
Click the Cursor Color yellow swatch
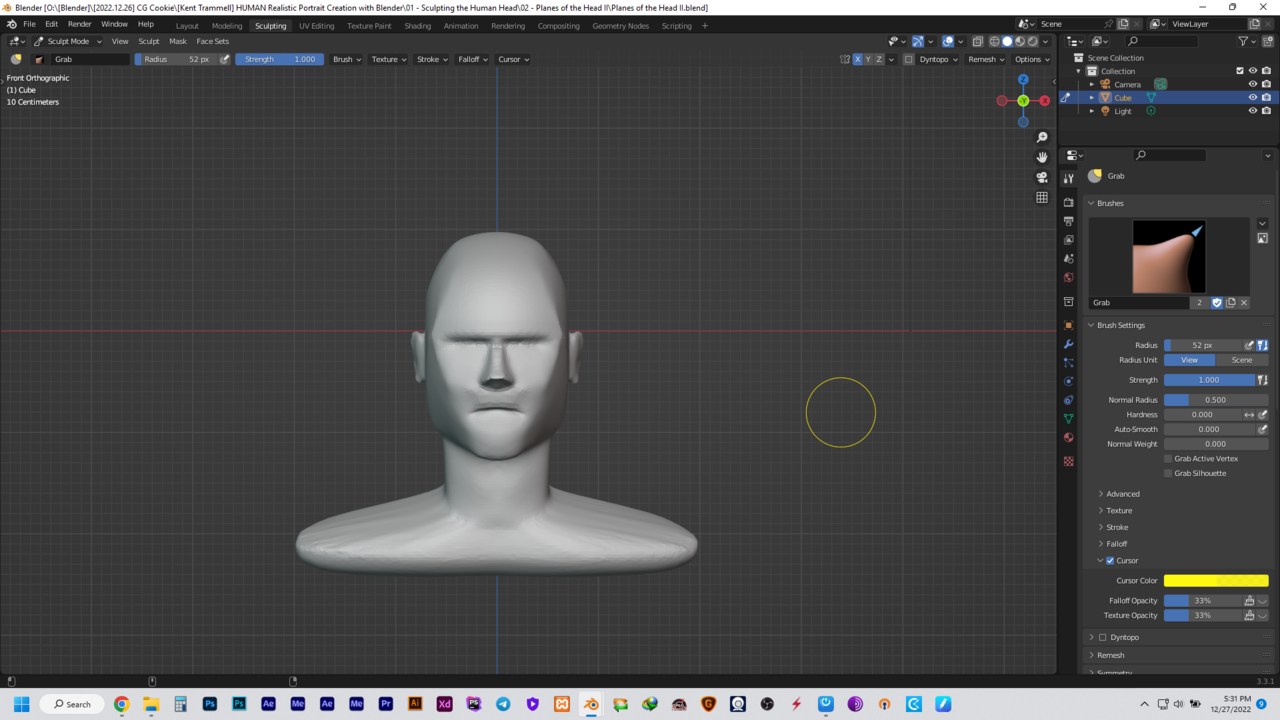point(1216,581)
